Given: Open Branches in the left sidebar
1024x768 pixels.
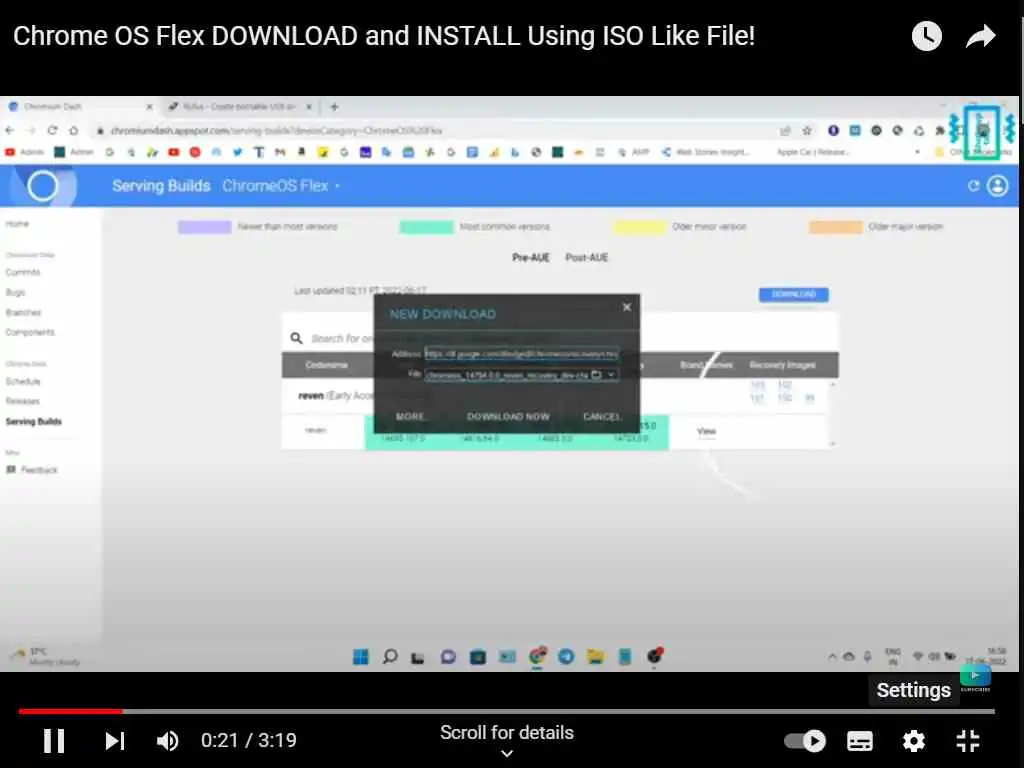Looking at the screenshot, I should [24, 313].
